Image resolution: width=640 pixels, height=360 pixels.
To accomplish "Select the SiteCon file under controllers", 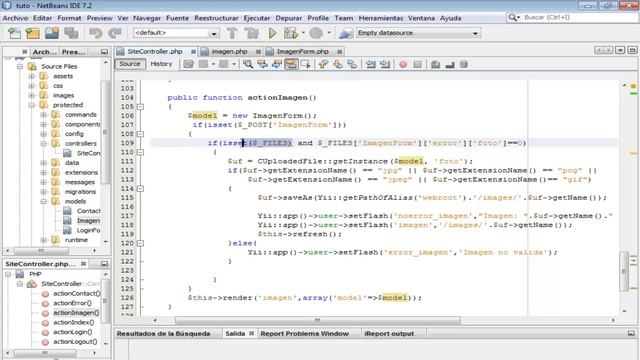I will [88, 153].
